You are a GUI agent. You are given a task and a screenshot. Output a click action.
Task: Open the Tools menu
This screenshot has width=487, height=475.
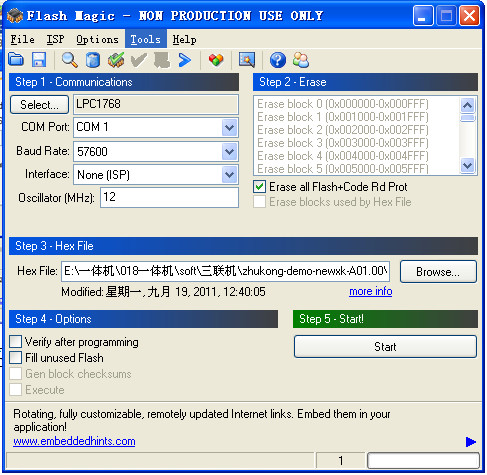click(146, 39)
